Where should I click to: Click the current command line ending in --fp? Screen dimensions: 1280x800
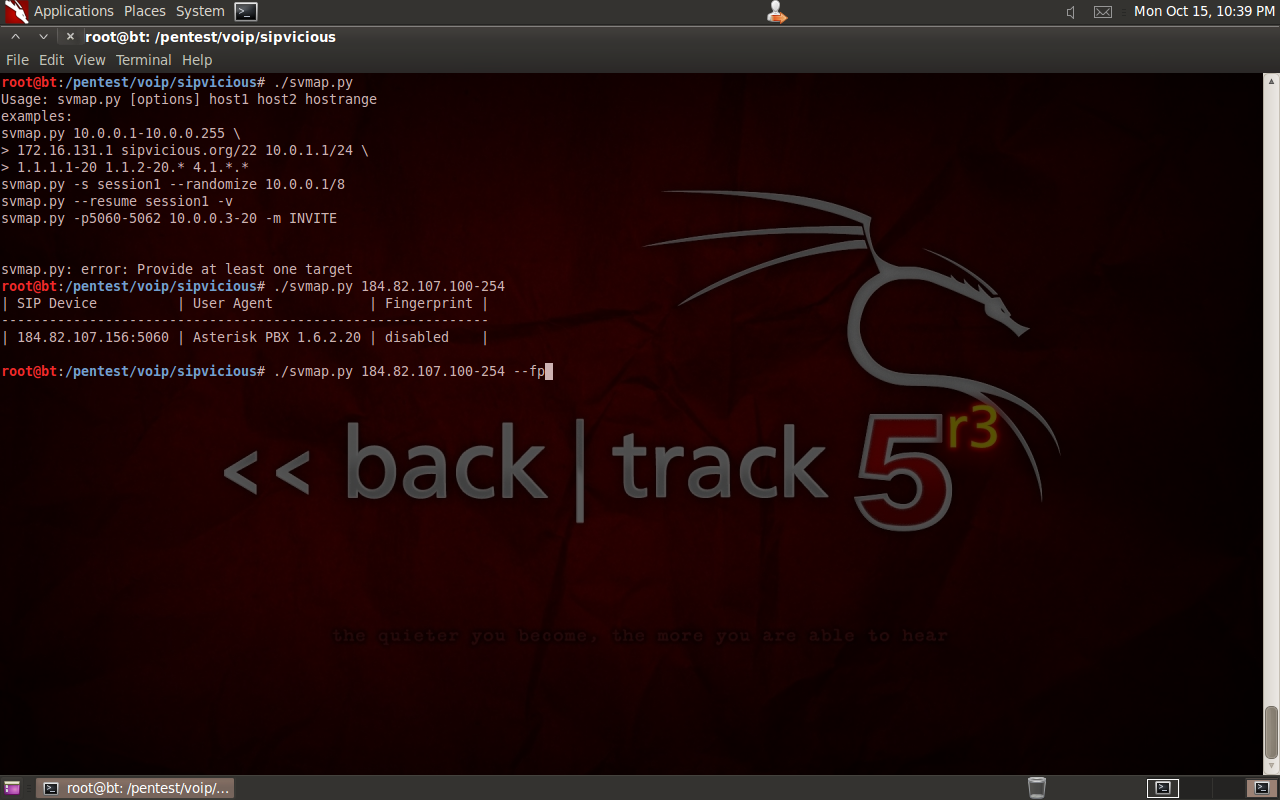pos(277,371)
